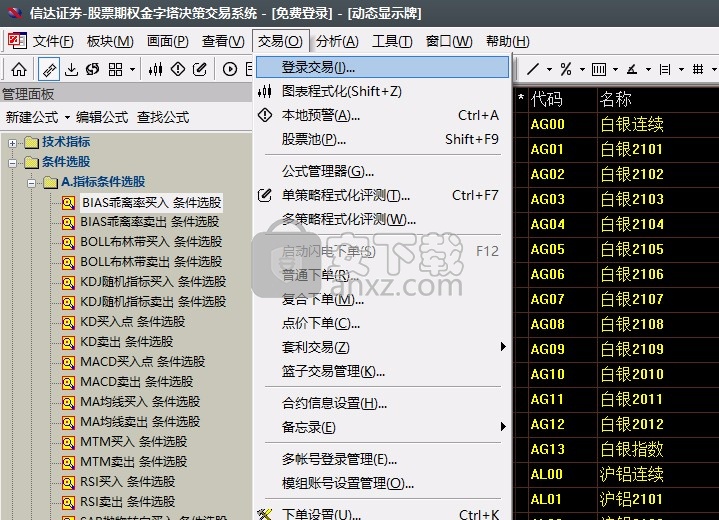Open dropdown beside horizontal levels tool
This screenshot has width=719, height=520.
pos(681,70)
